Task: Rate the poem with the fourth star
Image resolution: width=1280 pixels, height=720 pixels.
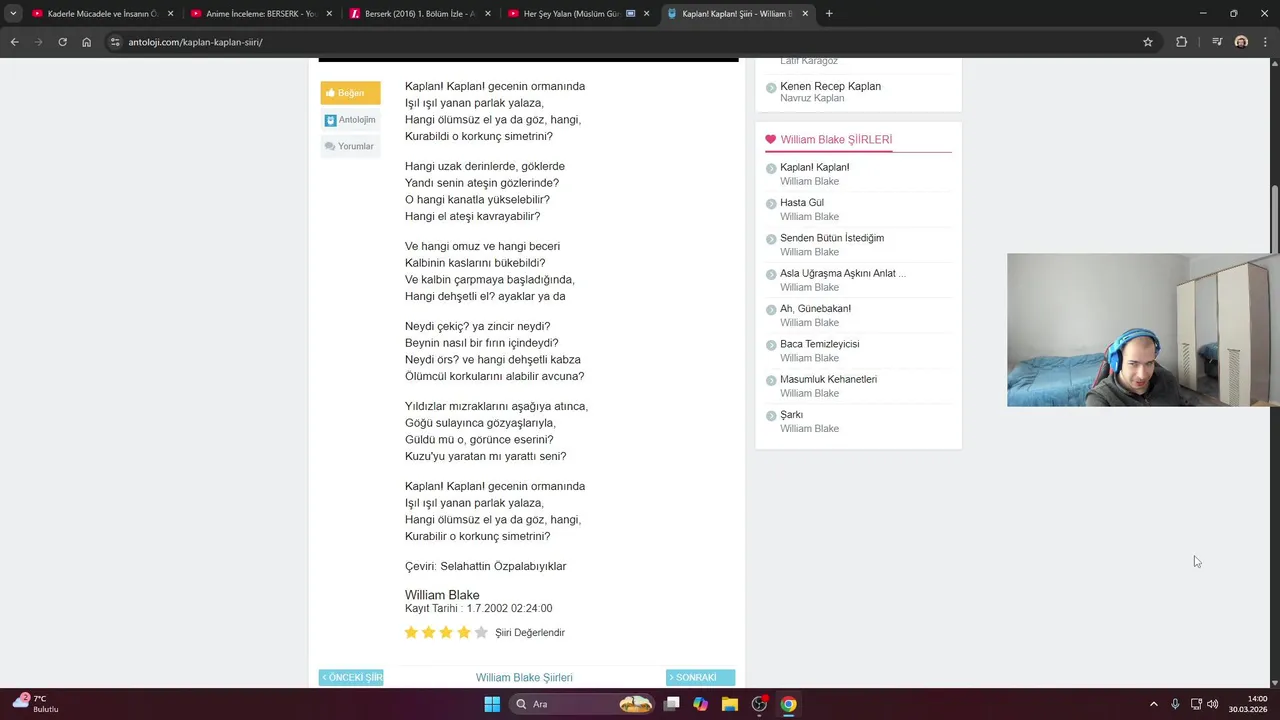Action: tap(464, 633)
